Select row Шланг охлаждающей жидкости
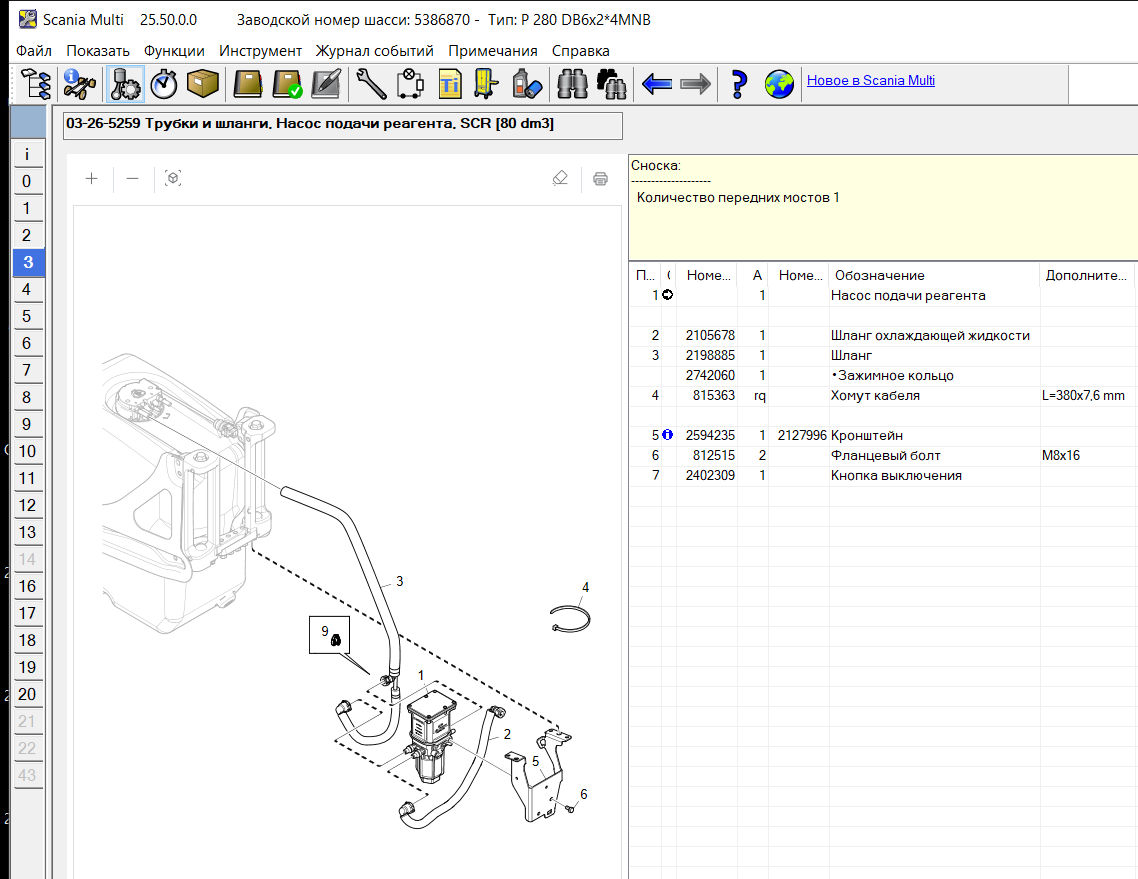Image resolution: width=1138 pixels, height=879 pixels. (883, 335)
